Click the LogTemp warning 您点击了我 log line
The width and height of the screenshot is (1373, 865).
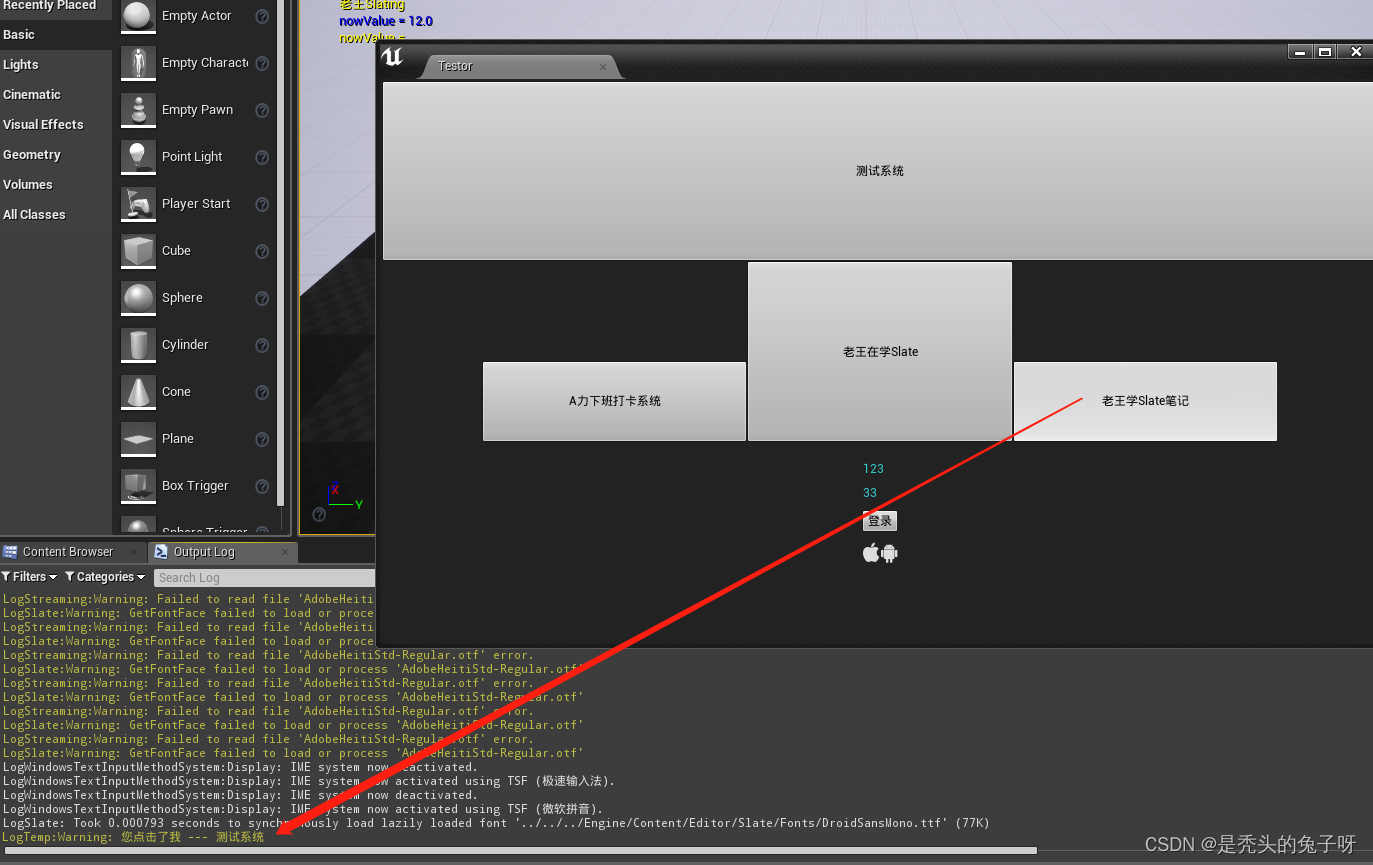[133, 837]
